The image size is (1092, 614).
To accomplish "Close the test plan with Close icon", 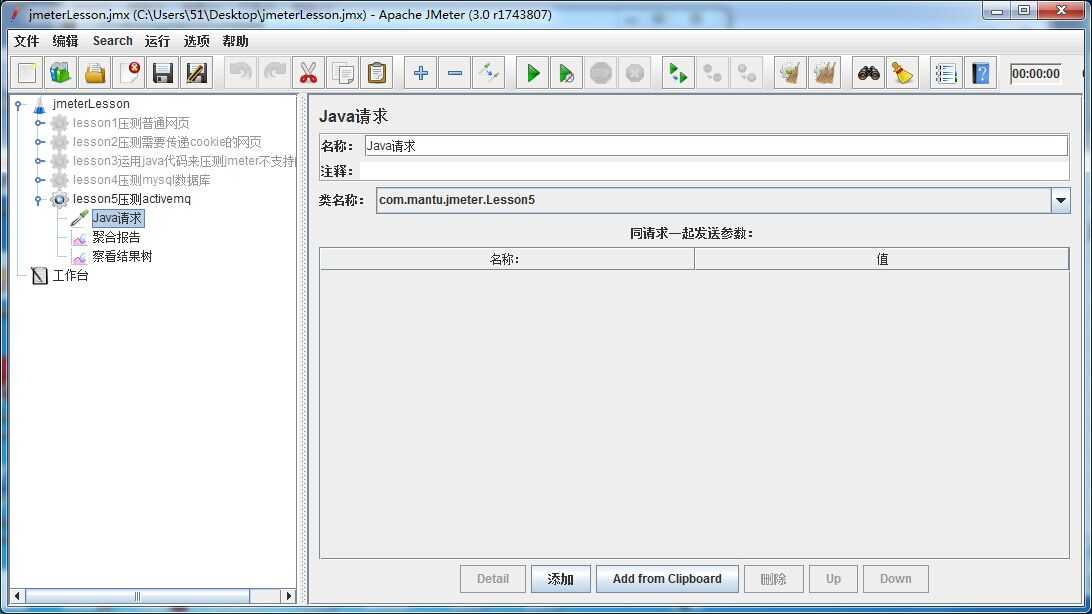I will (129, 73).
